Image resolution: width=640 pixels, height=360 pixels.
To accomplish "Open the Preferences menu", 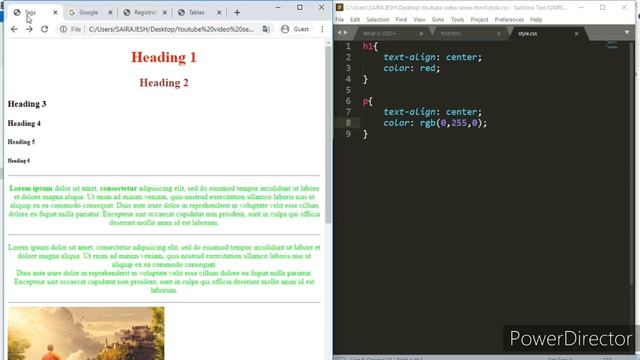I will 509,20.
